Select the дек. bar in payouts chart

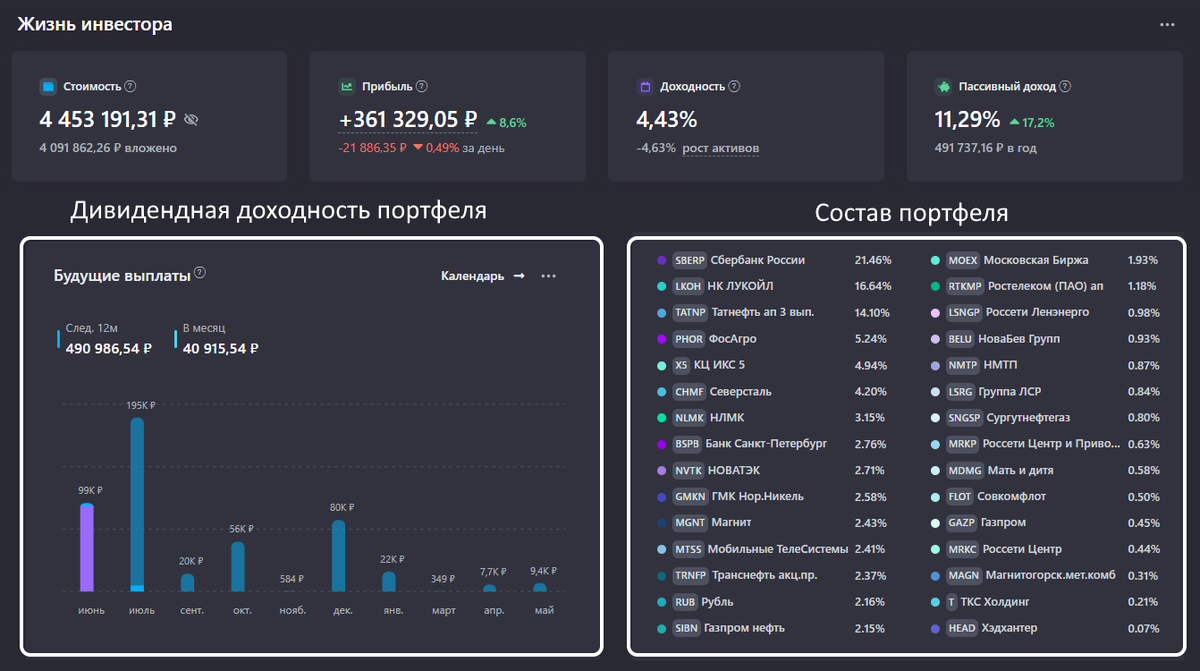coord(338,556)
